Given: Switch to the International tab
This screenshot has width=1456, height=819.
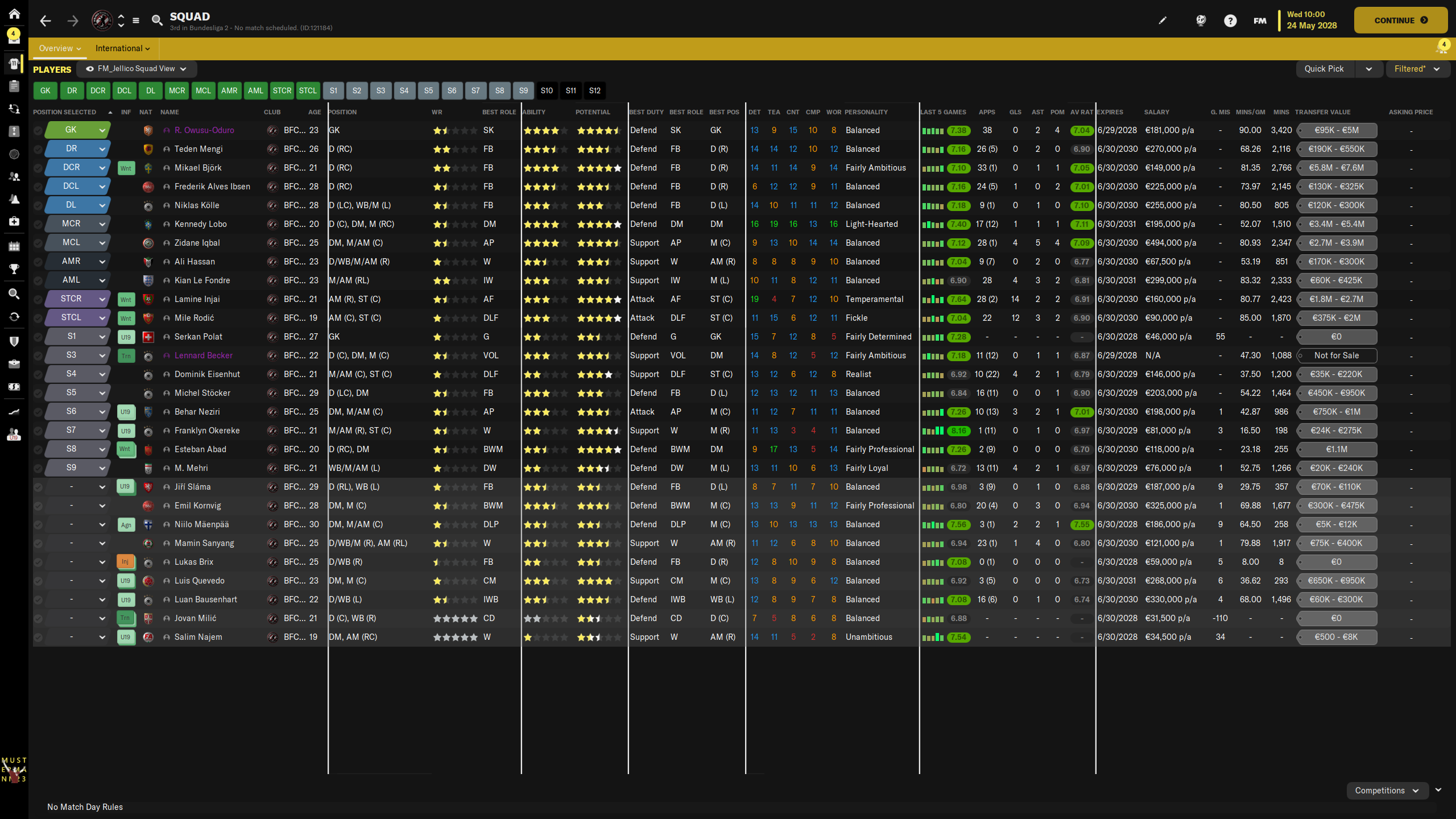Looking at the screenshot, I should pyautogui.click(x=122, y=48).
